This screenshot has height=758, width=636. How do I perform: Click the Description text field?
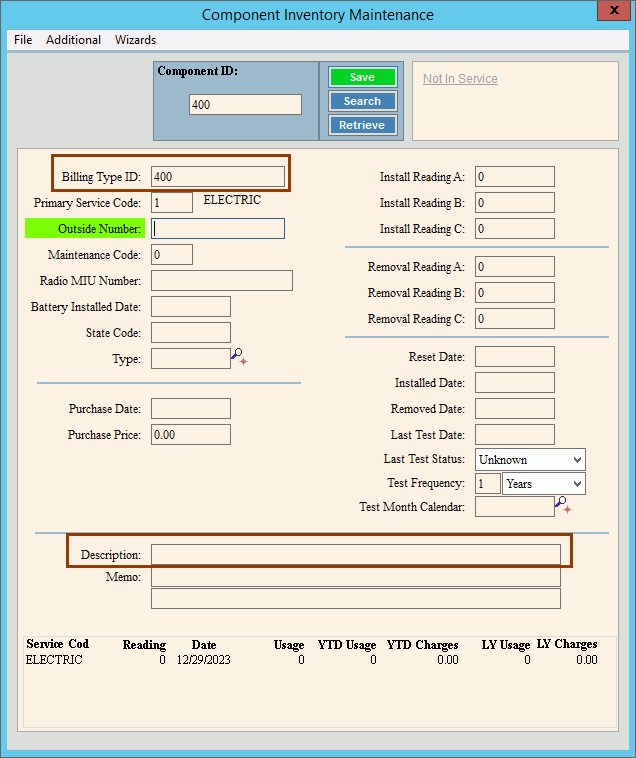point(355,555)
